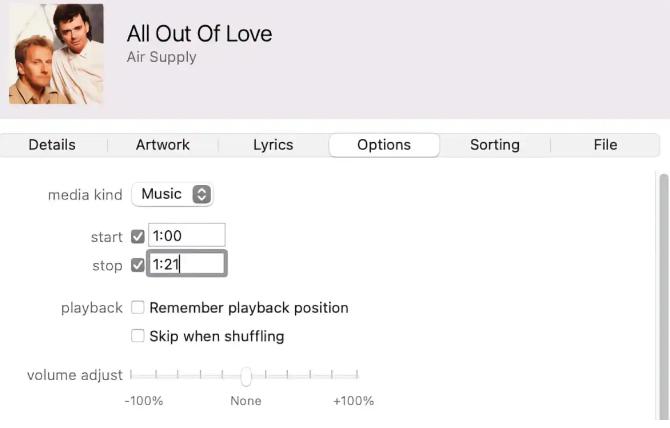
Task: Enable Skip when shuffling
Action: pyautogui.click(x=138, y=336)
